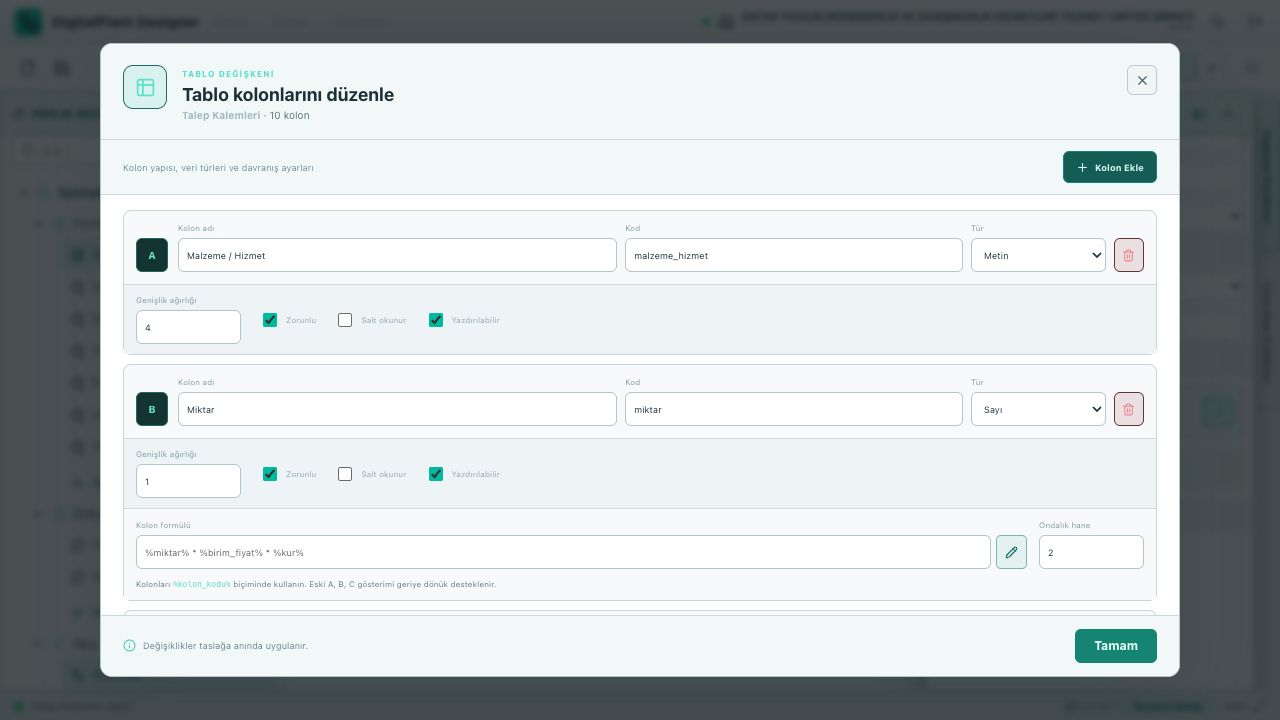Click the Kolon formülü input field
This screenshot has width=1280, height=720.
[563, 552]
